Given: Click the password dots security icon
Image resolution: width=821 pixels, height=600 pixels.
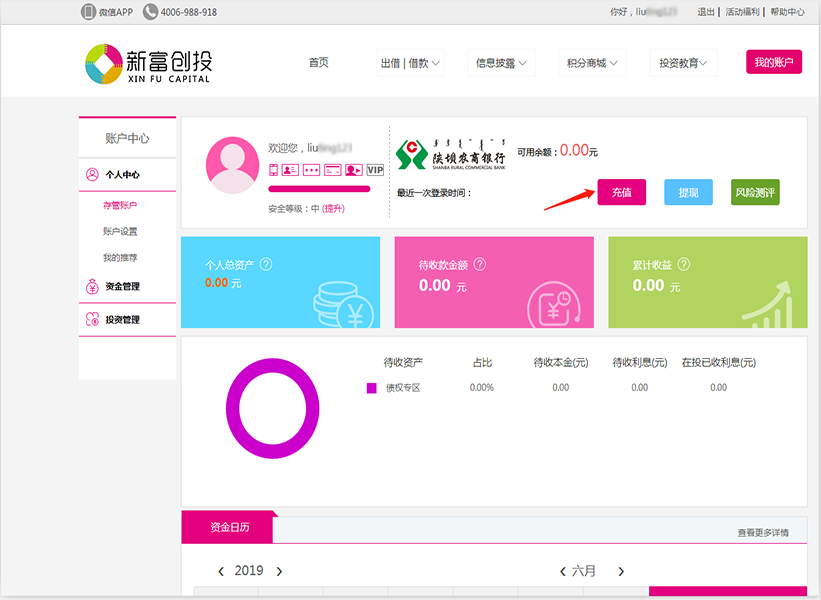Looking at the screenshot, I should point(311,170).
